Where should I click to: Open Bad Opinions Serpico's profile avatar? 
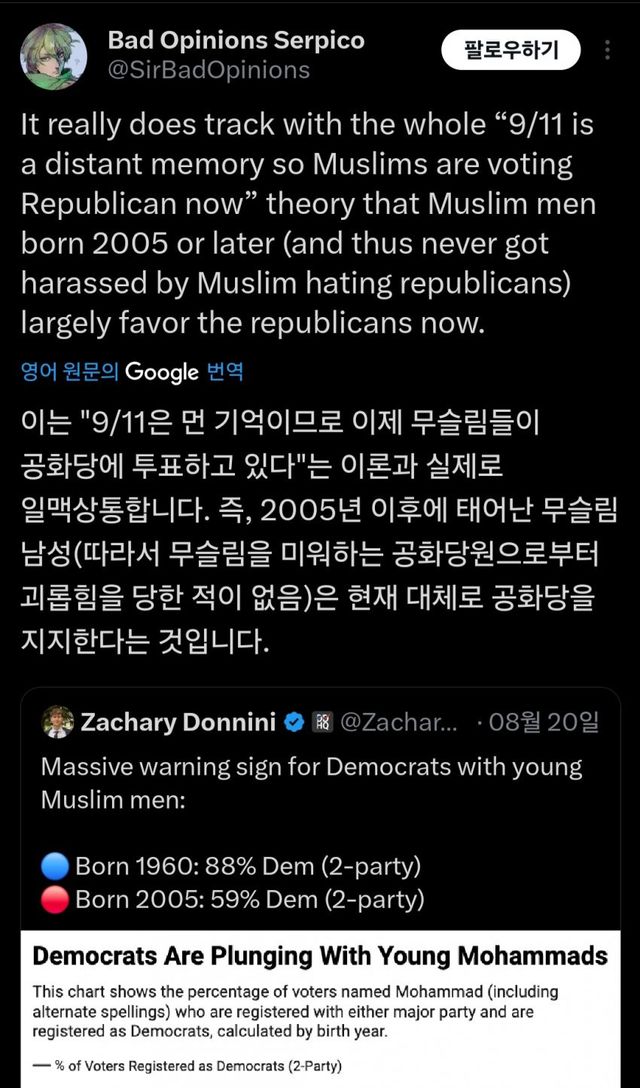point(54,55)
